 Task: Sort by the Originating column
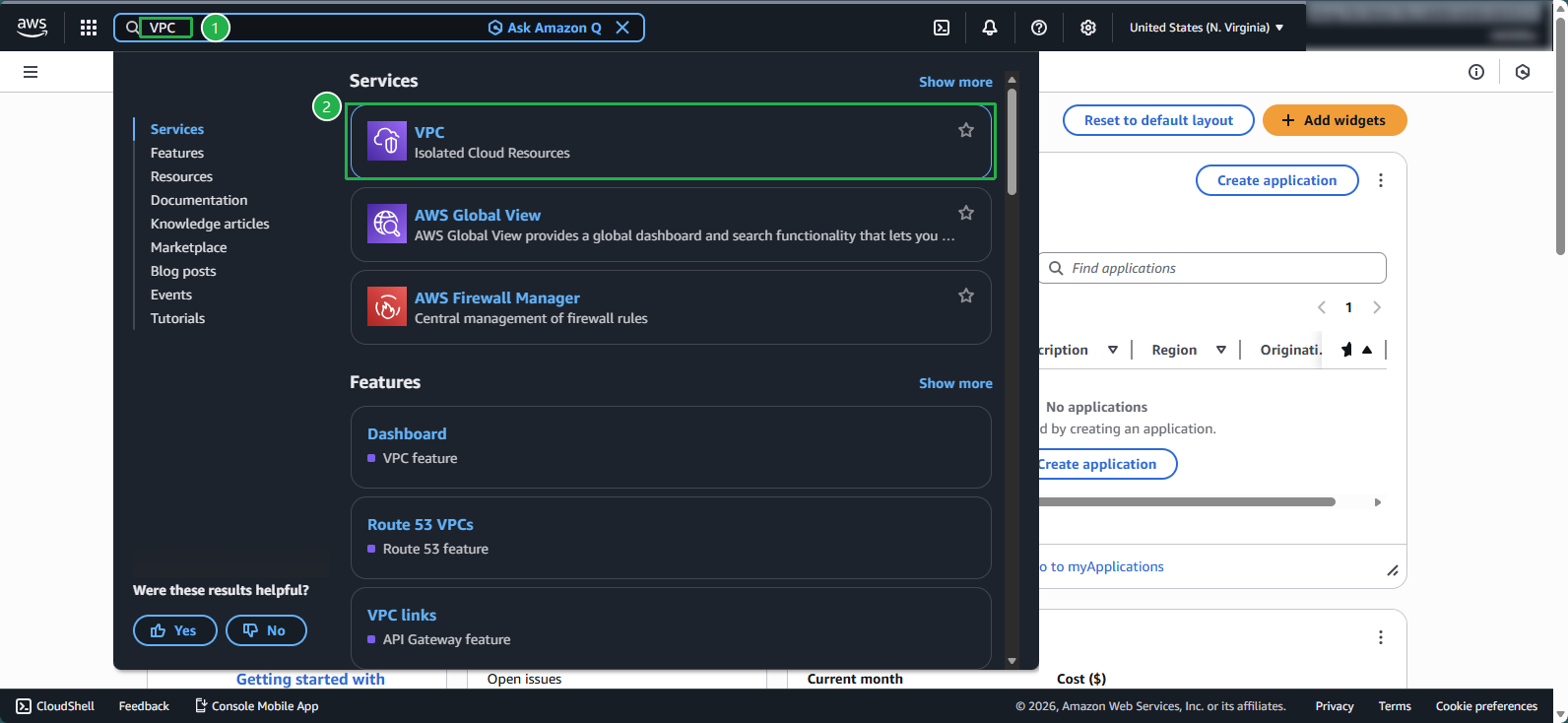click(1290, 350)
